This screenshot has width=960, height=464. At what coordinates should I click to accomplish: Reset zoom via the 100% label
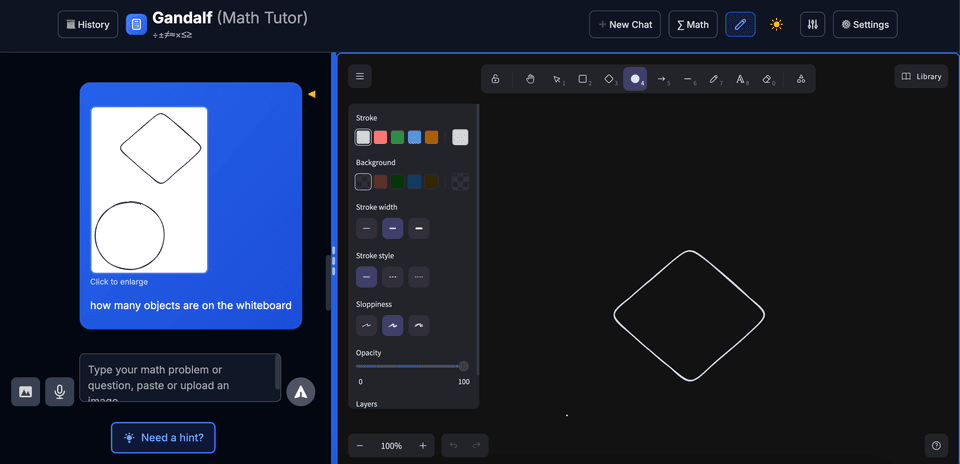391,446
